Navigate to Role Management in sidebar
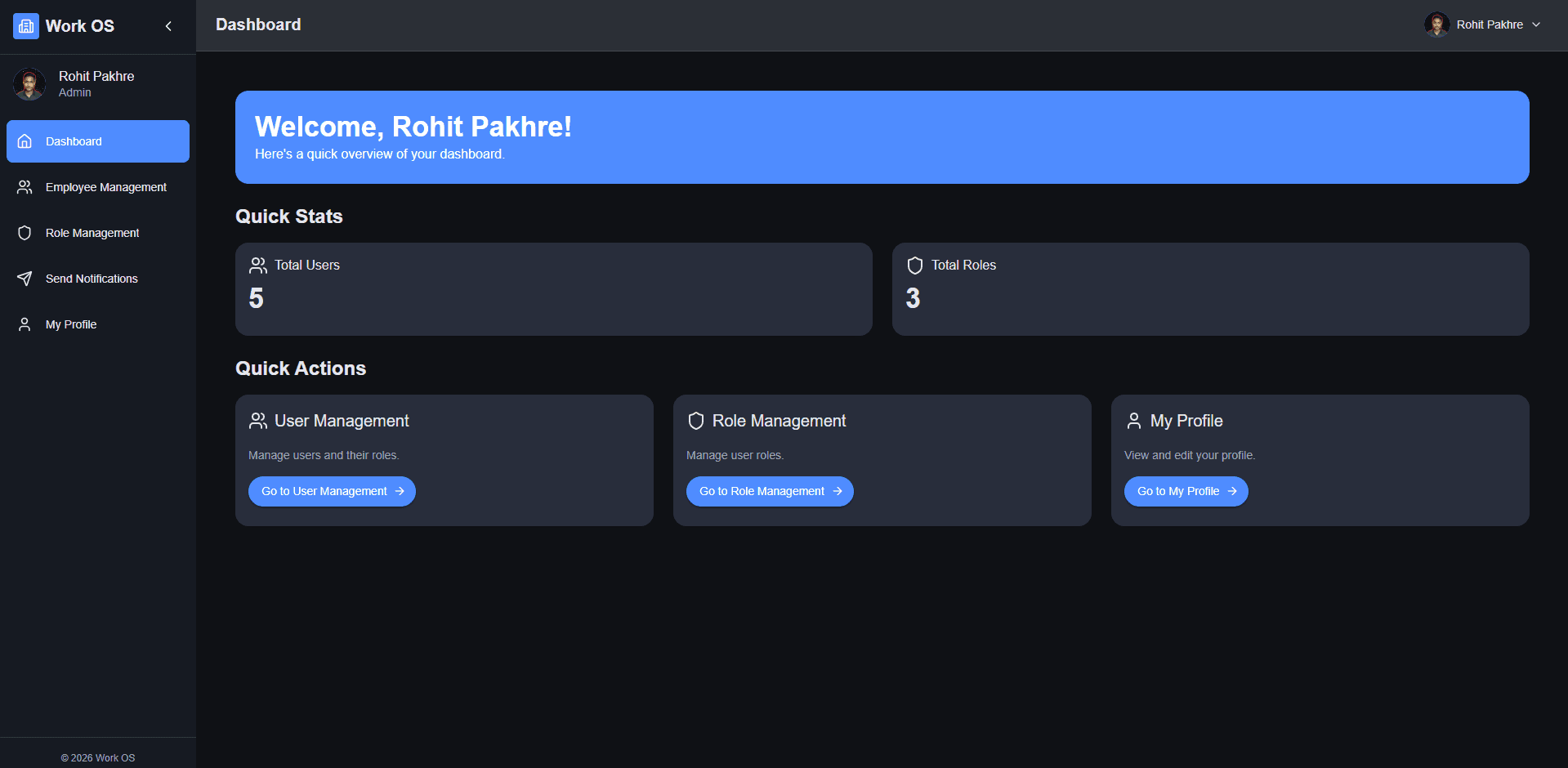Viewport: 1568px width, 768px height. click(92, 233)
